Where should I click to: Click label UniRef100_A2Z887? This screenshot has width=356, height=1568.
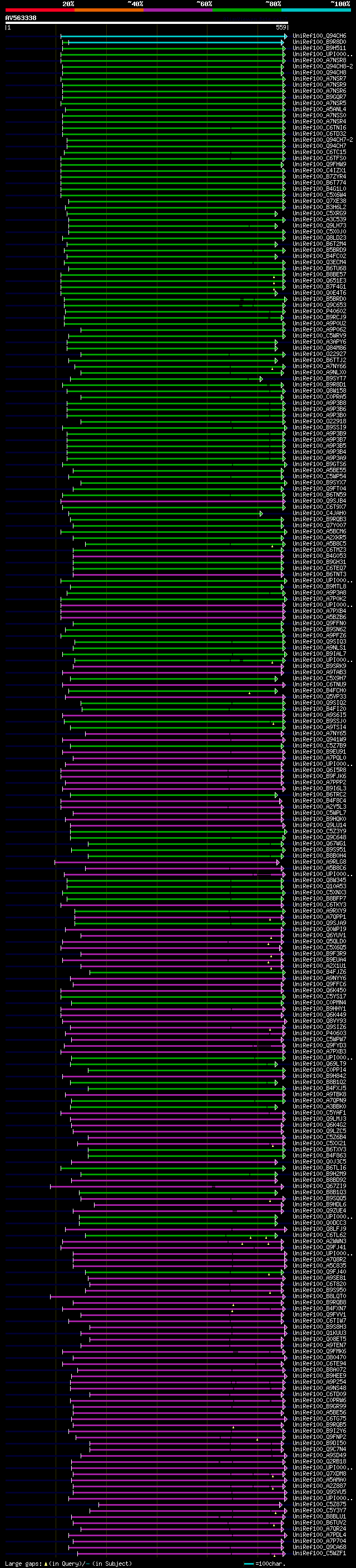point(319,1486)
